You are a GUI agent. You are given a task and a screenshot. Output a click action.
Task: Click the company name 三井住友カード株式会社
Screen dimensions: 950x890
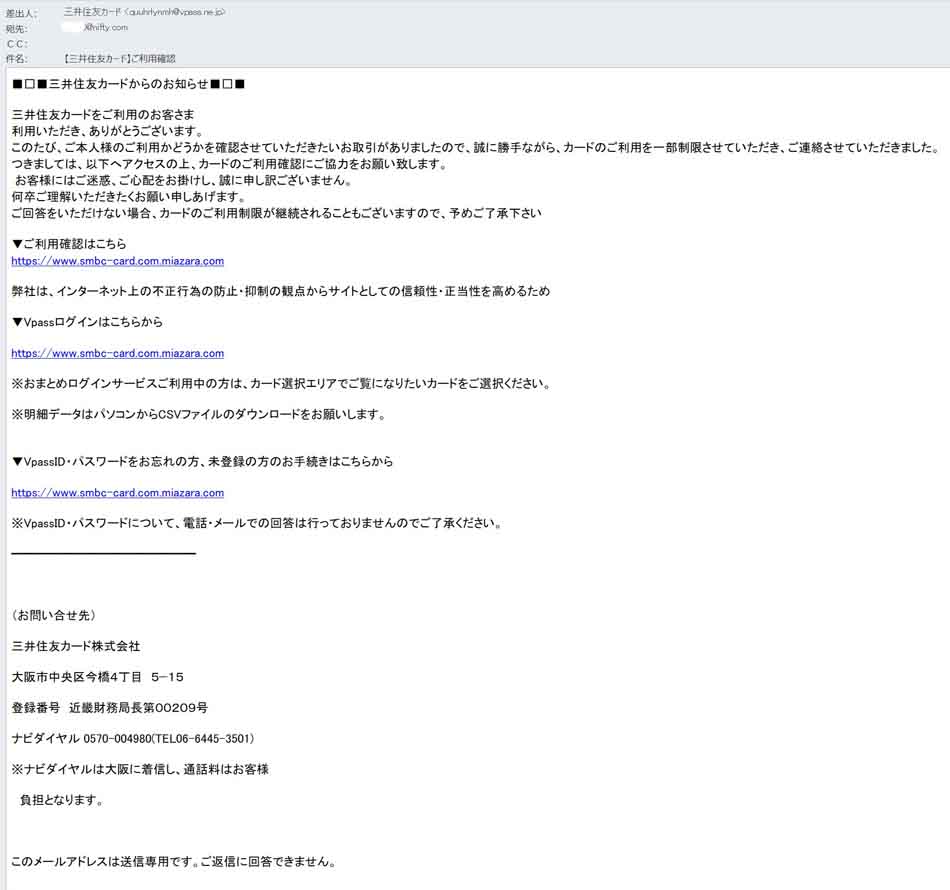point(76,646)
